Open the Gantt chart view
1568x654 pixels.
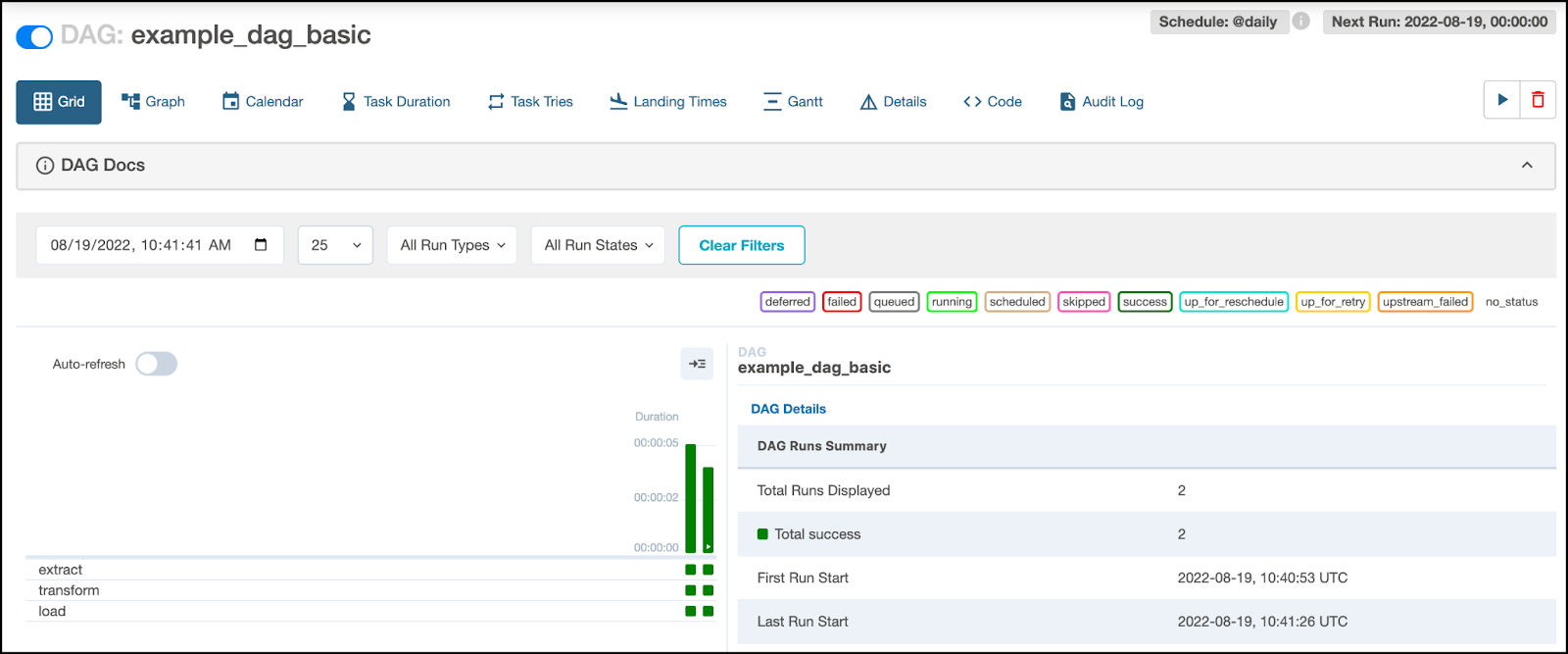click(793, 101)
